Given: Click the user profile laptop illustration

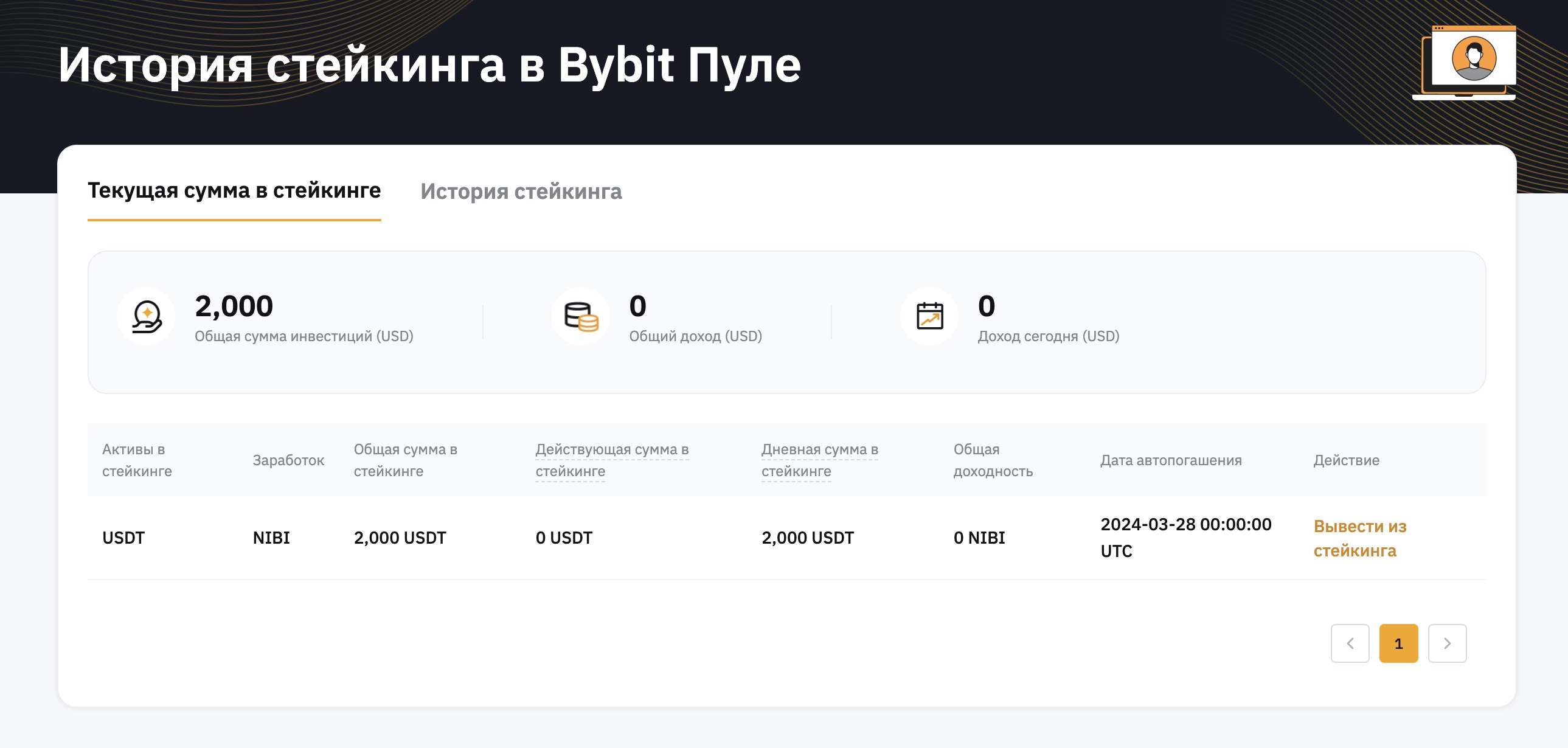Looking at the screenshot, I should pos(1464,63).
